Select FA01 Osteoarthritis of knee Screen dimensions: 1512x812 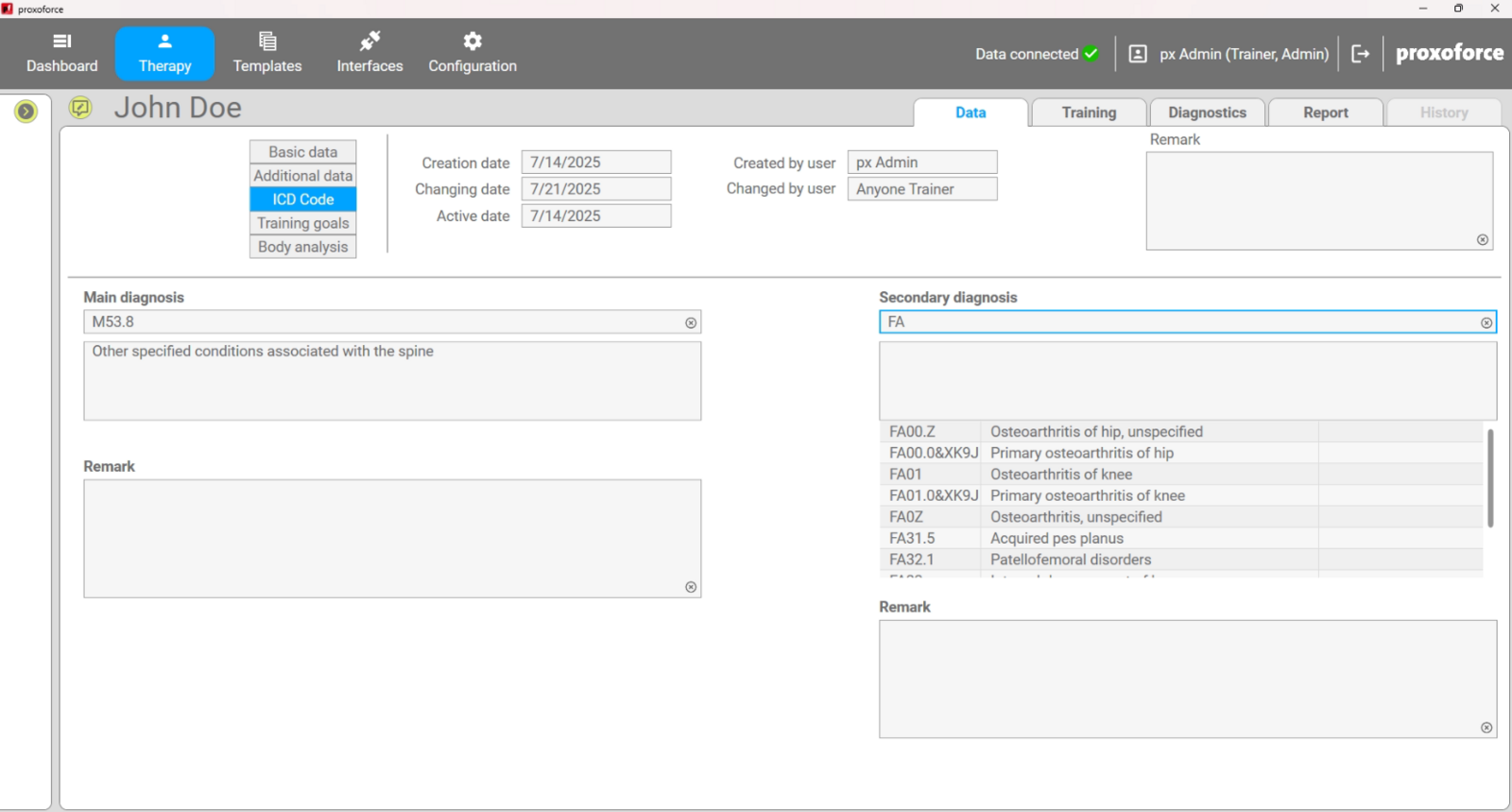pyautogui.click(x=1060, y=475)
